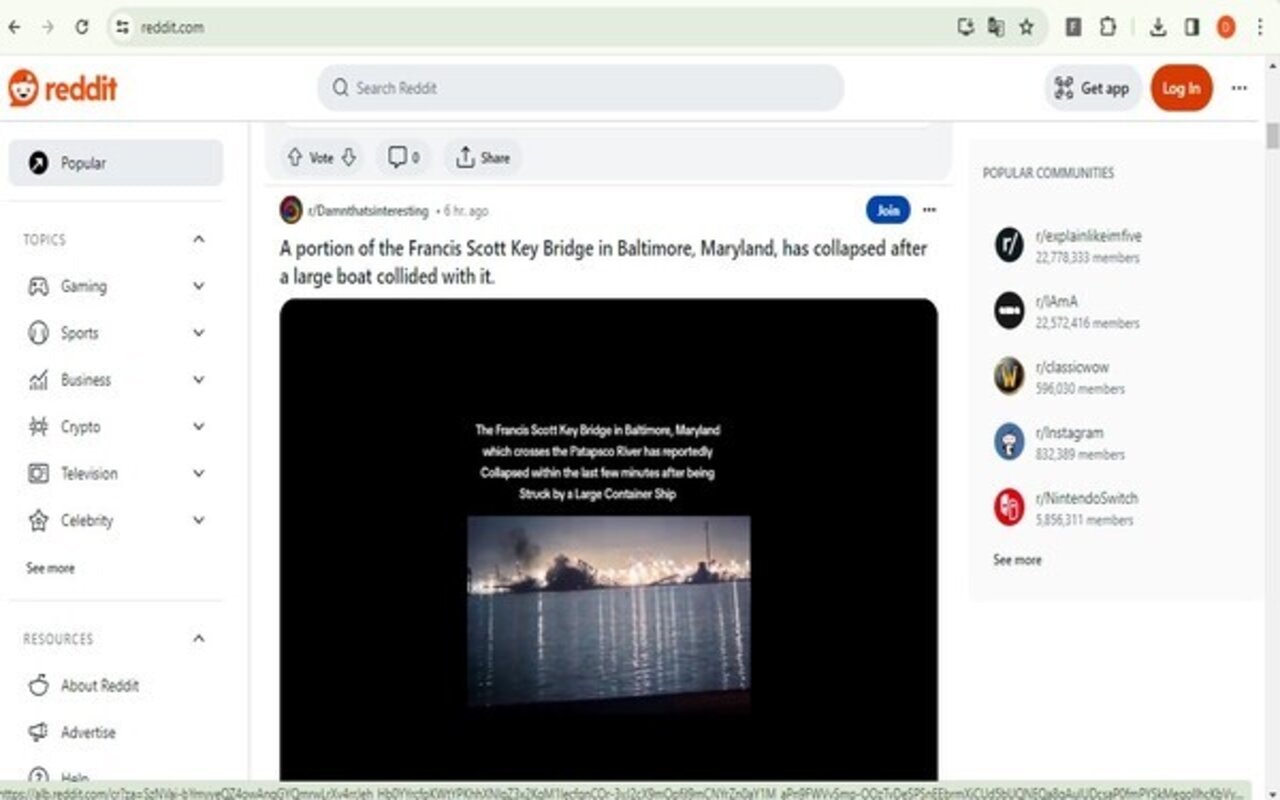The height and width of the screenshot is (800, 1280).
Task: Downvote the previous post
Action: [x=349, y=157]
